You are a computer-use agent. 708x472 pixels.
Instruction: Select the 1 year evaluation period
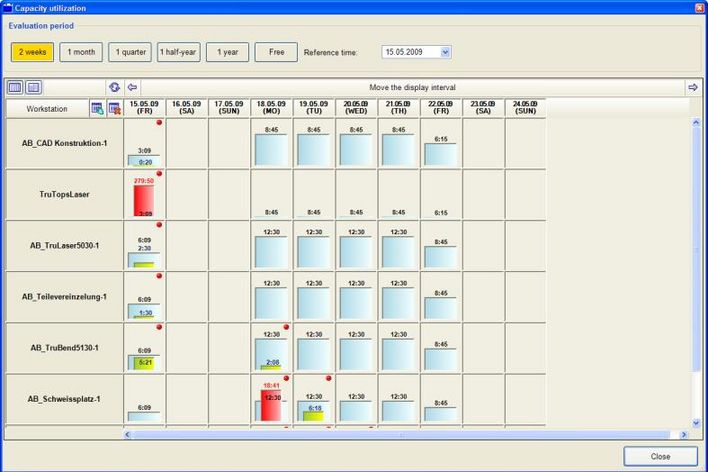point(228,52)
